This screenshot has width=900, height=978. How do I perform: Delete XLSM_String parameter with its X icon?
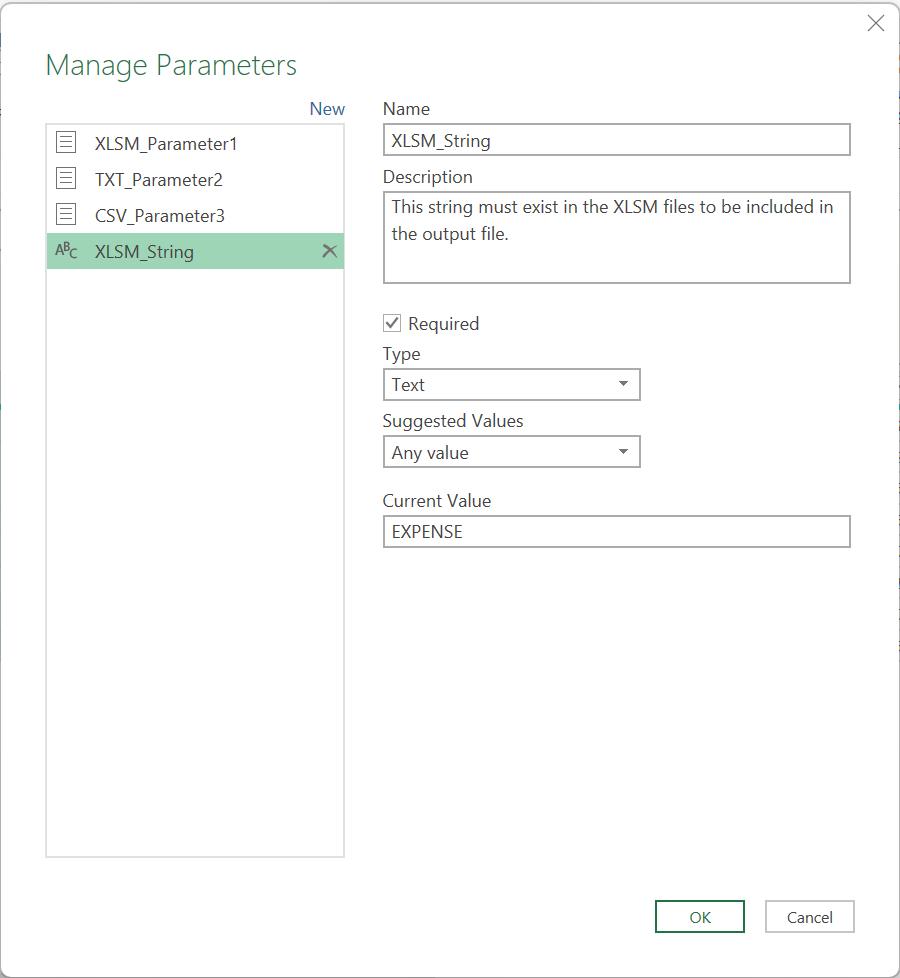click(329, 251)
